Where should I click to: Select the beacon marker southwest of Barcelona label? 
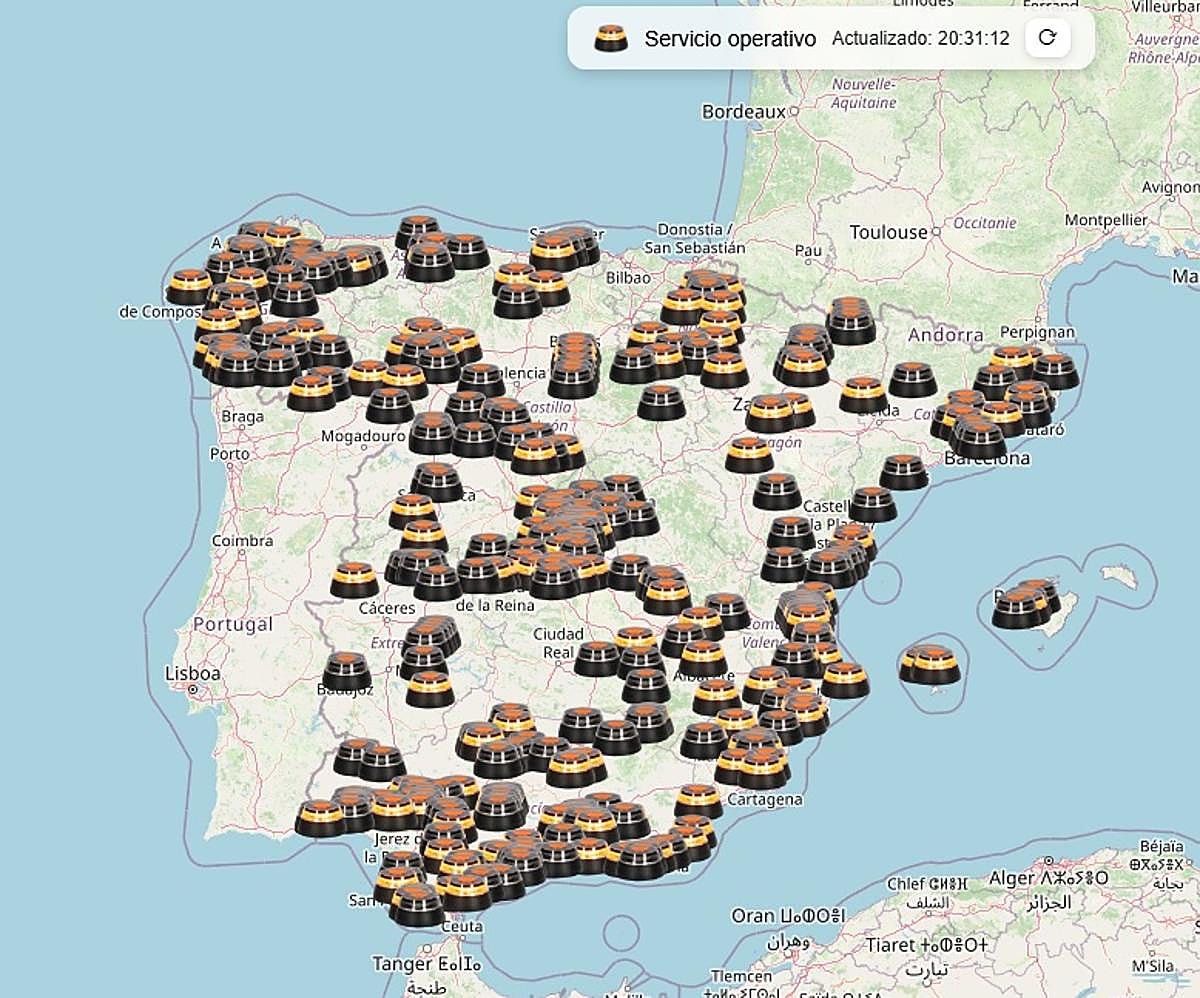point(904,472)
